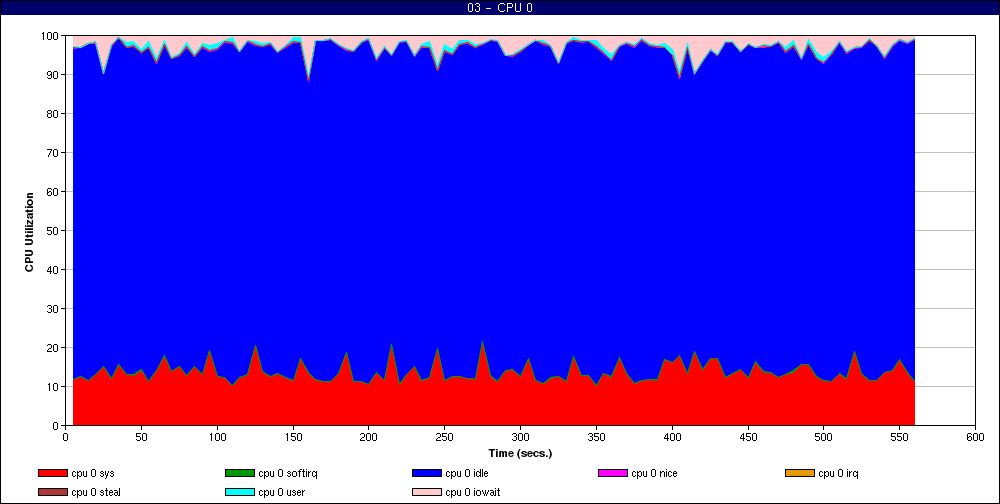Select the 'cpu 0 idle' legend label
This screenshot has width=1000, height=504.
[x=467, y=474]
